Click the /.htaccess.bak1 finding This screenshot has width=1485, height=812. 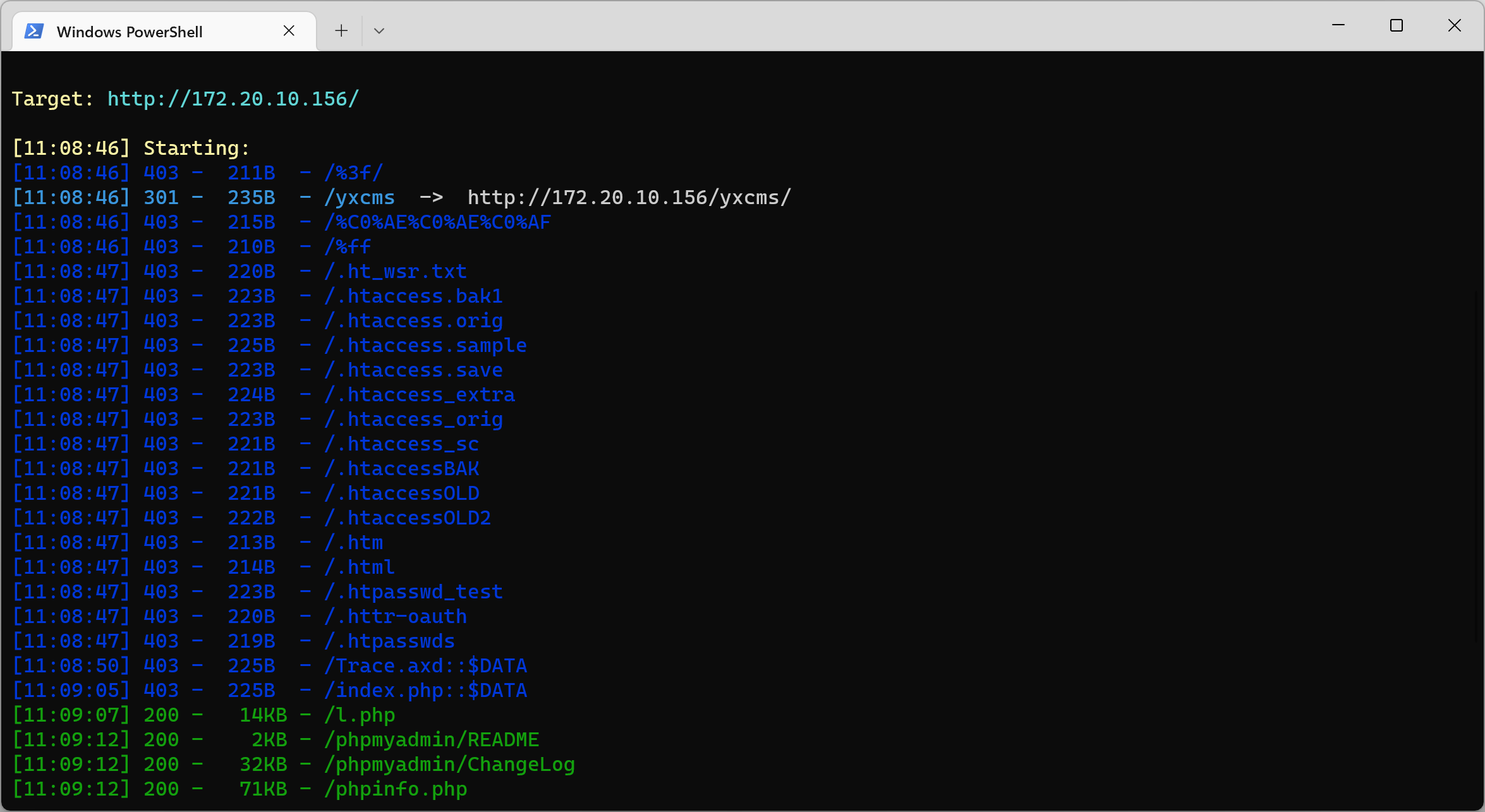413,295
